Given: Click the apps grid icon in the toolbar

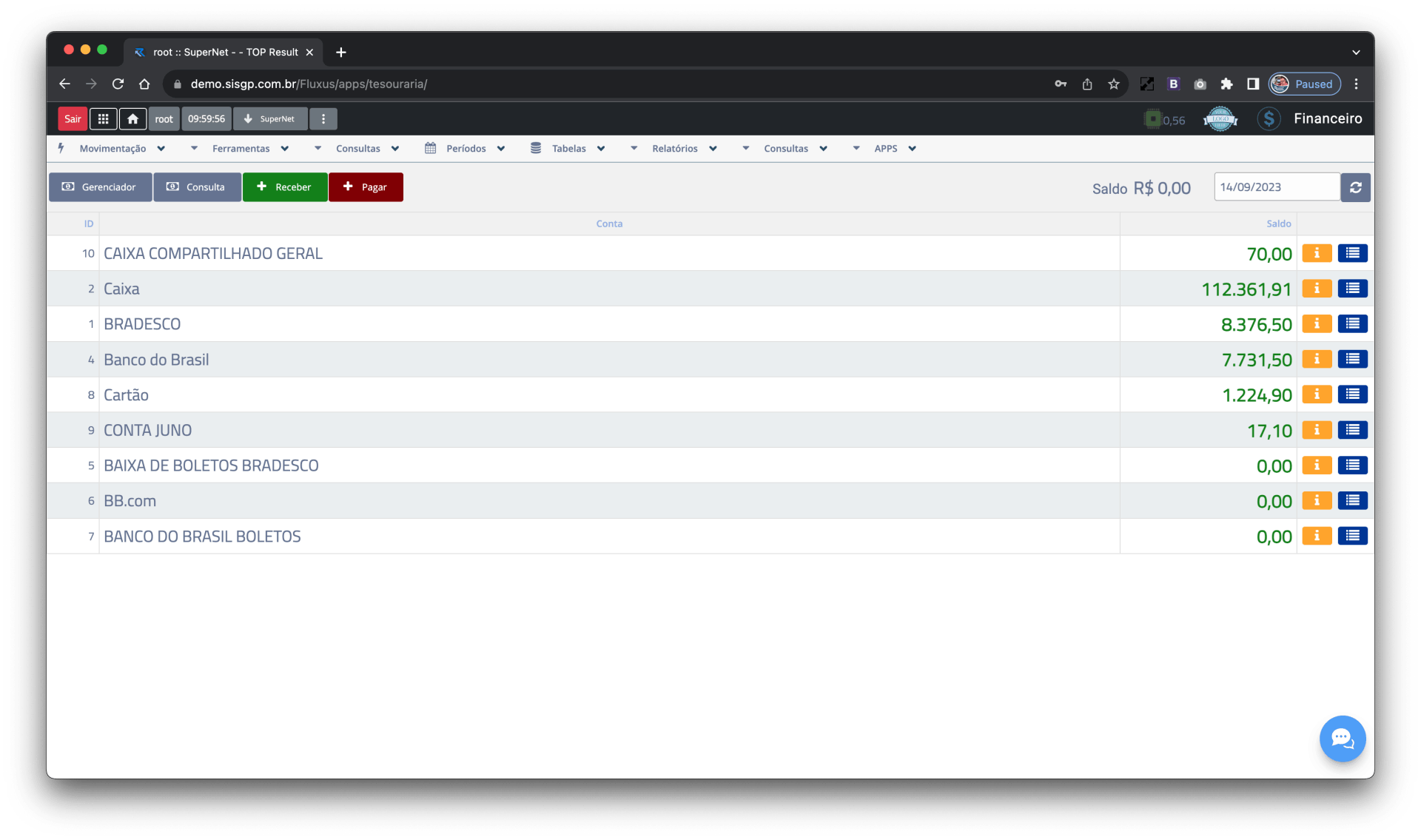Looking at the screenshot, I should click(x=103, y=118).
